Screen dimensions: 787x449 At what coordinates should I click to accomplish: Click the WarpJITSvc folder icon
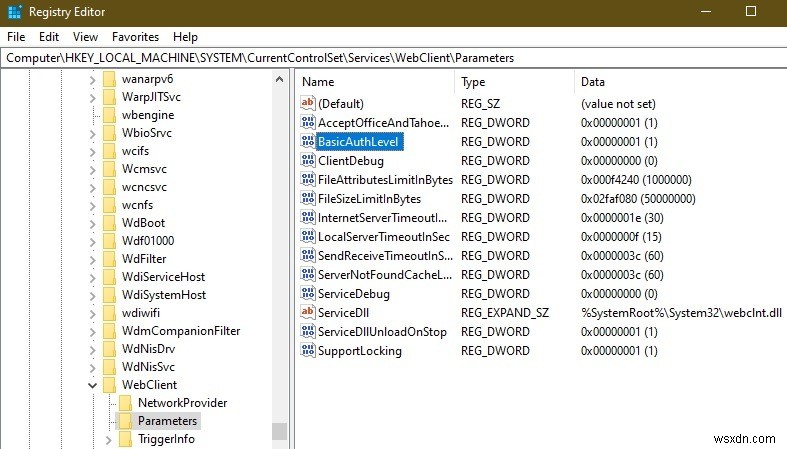(109, 97)
